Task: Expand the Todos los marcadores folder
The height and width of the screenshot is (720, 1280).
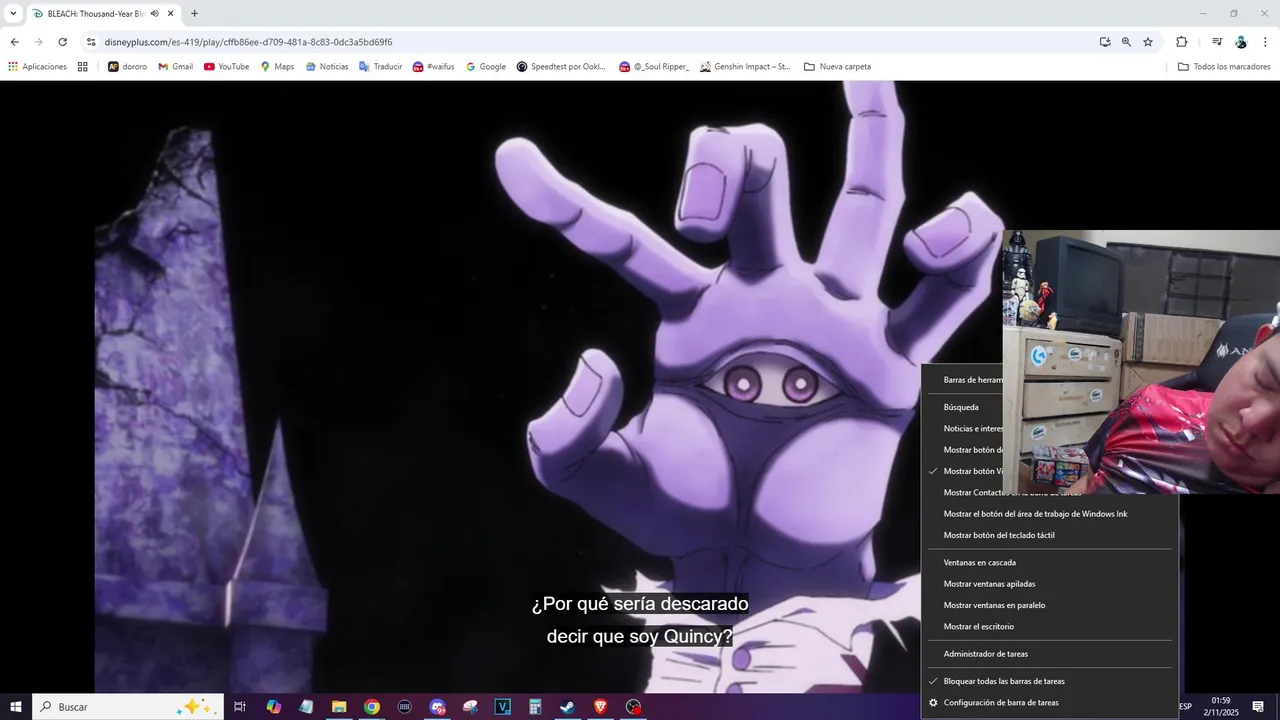Action: (1224, 67)
